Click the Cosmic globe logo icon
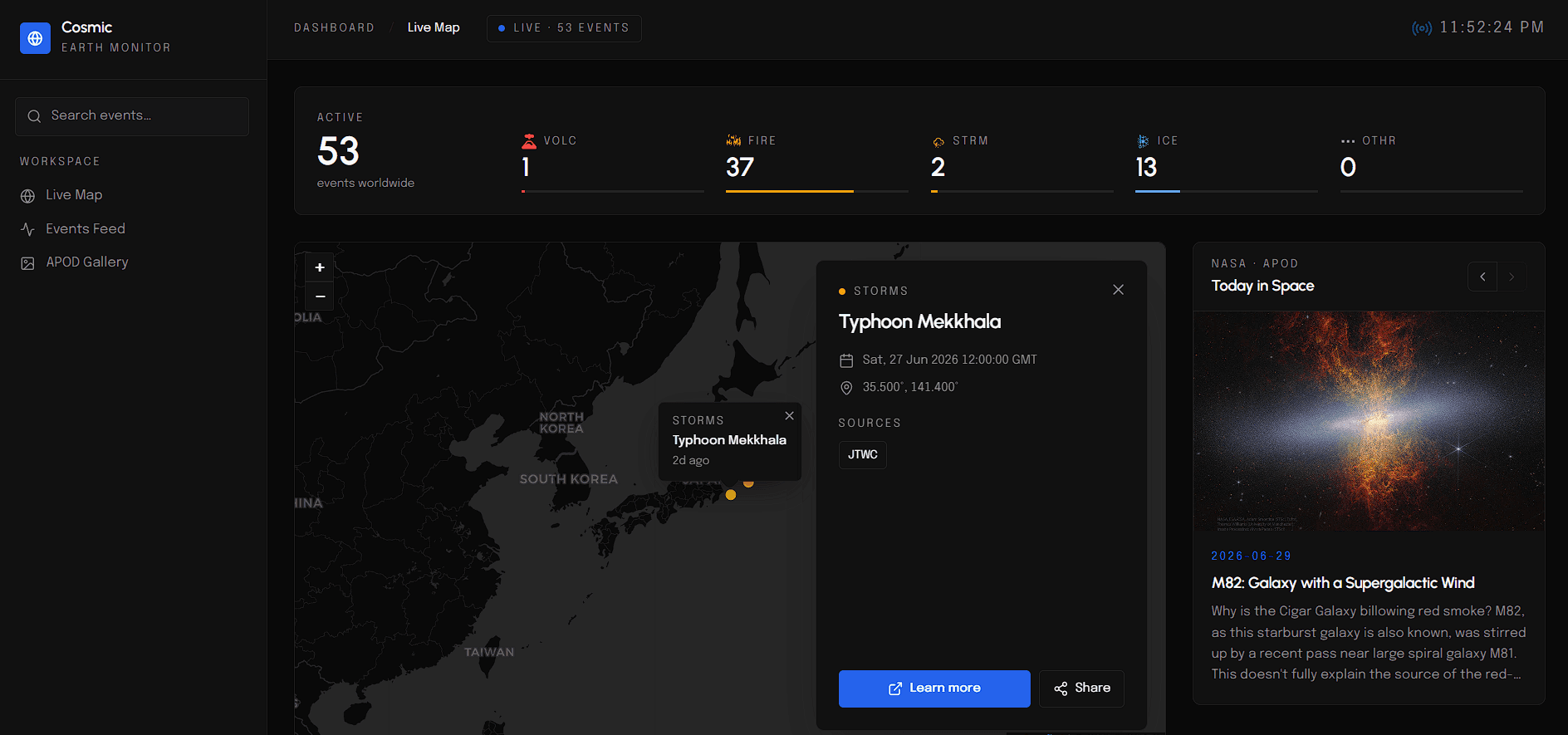 coord(35,38)
